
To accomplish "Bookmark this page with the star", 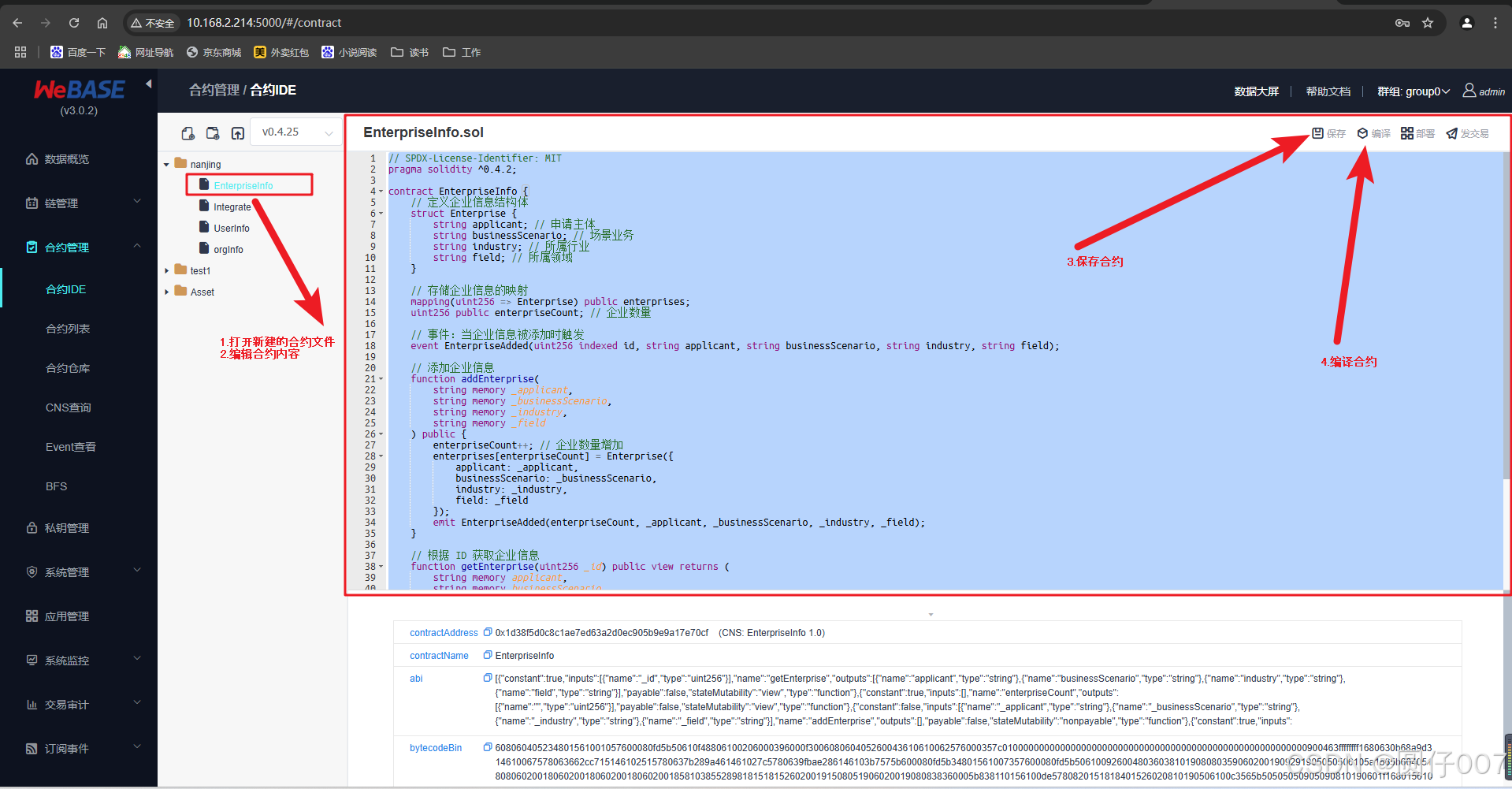I will click(x=1428, y=23).
